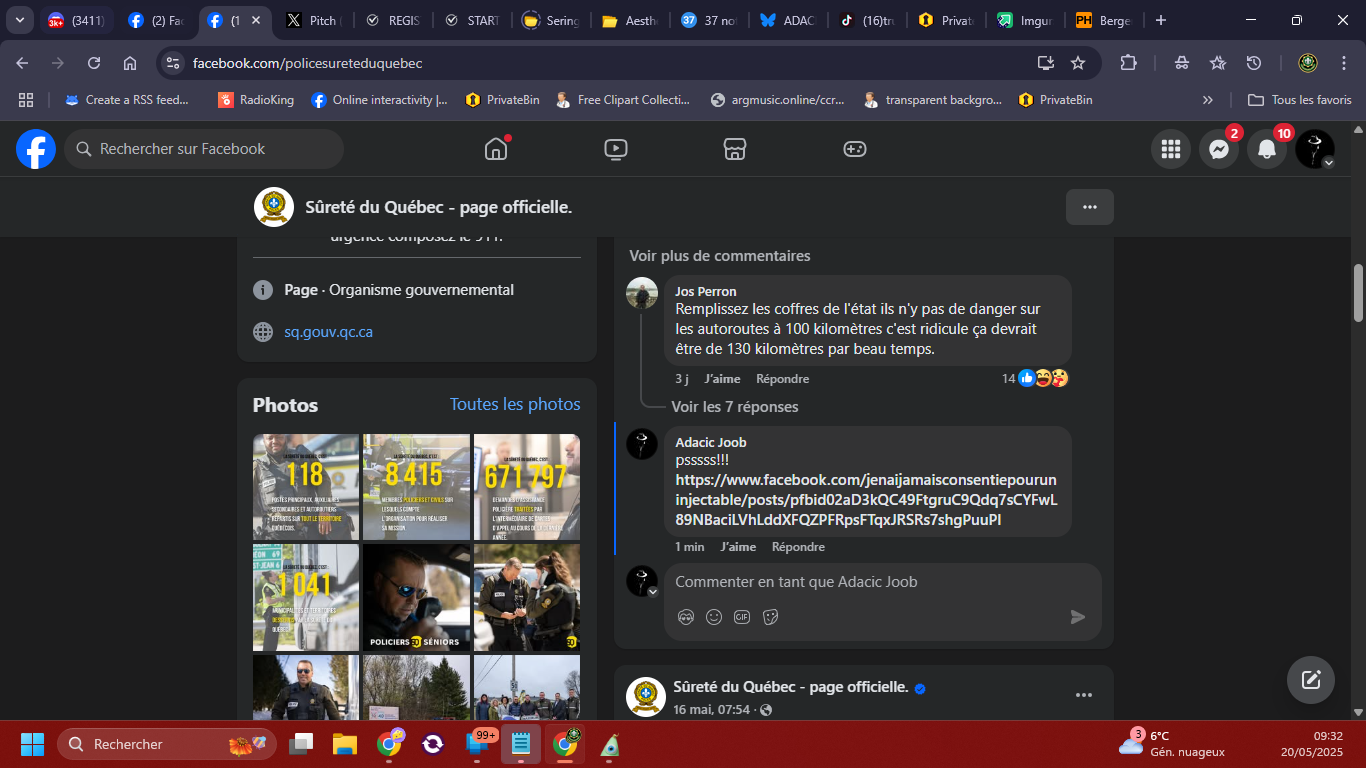Open Chrome three-dot menu
Screen dimensions: 1366x768
[1342, 63]
